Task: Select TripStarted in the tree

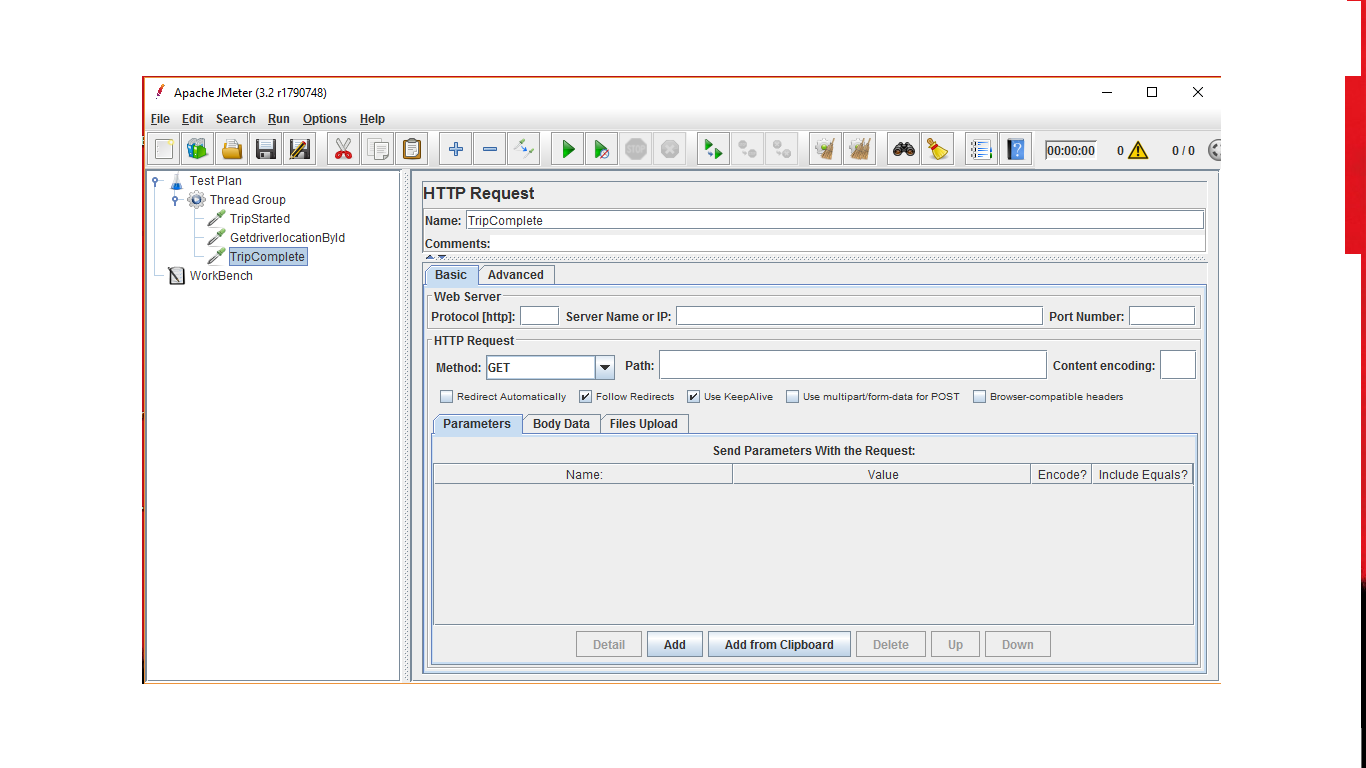Action: (260, 219)
